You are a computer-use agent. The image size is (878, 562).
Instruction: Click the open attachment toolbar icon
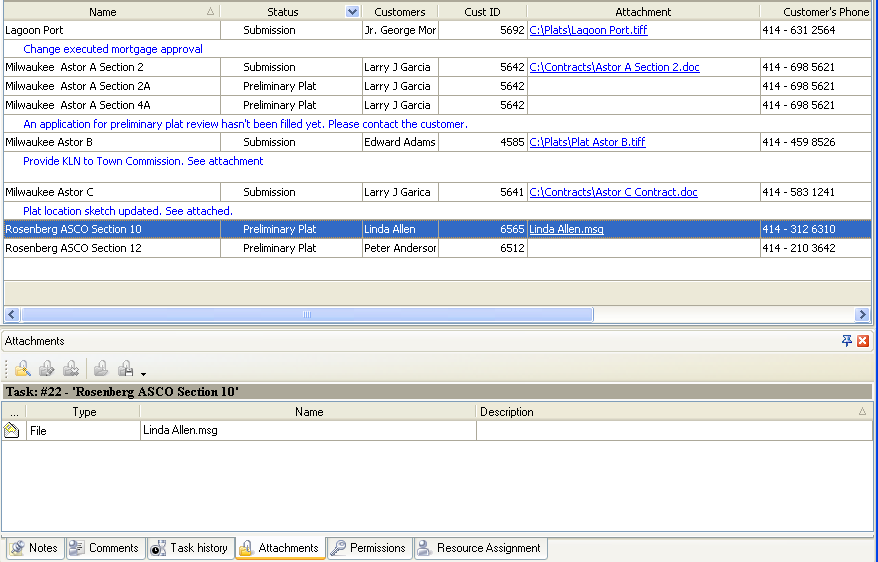(101, 368)
